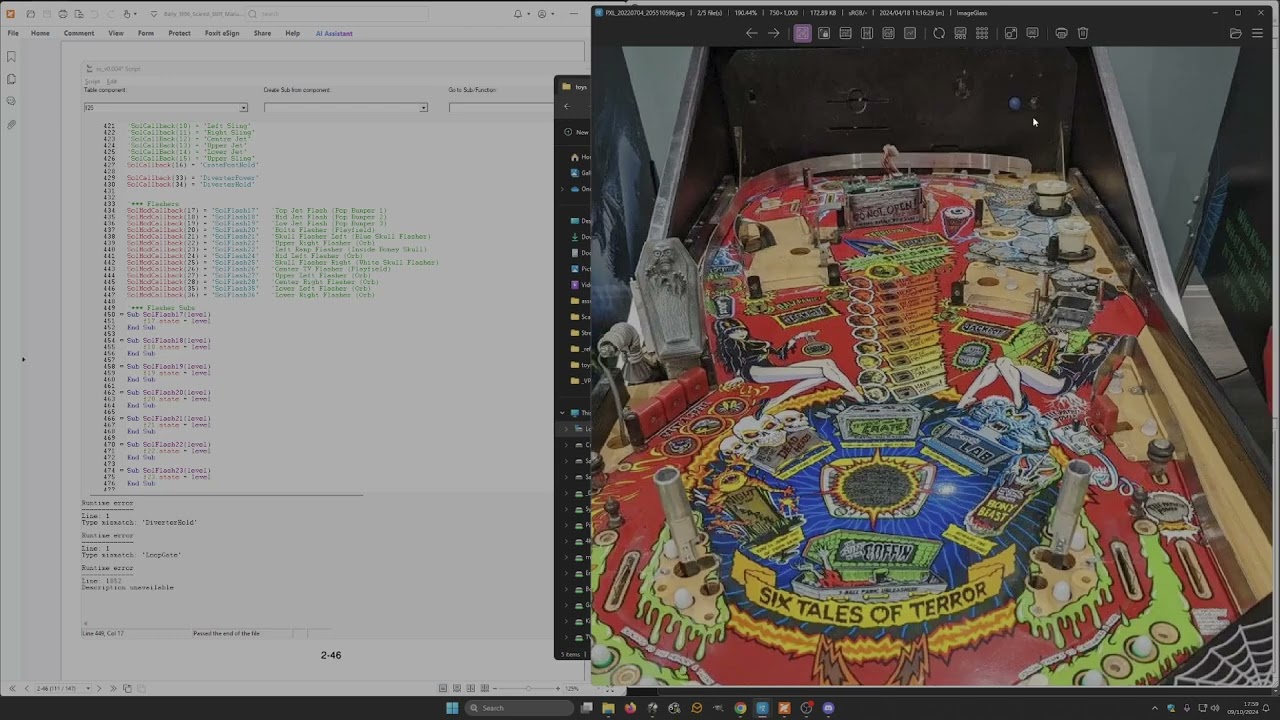Toggle checkerboard background in ImageGlass
This screenshot has height=720, width=1280.
tap(982, 33)
